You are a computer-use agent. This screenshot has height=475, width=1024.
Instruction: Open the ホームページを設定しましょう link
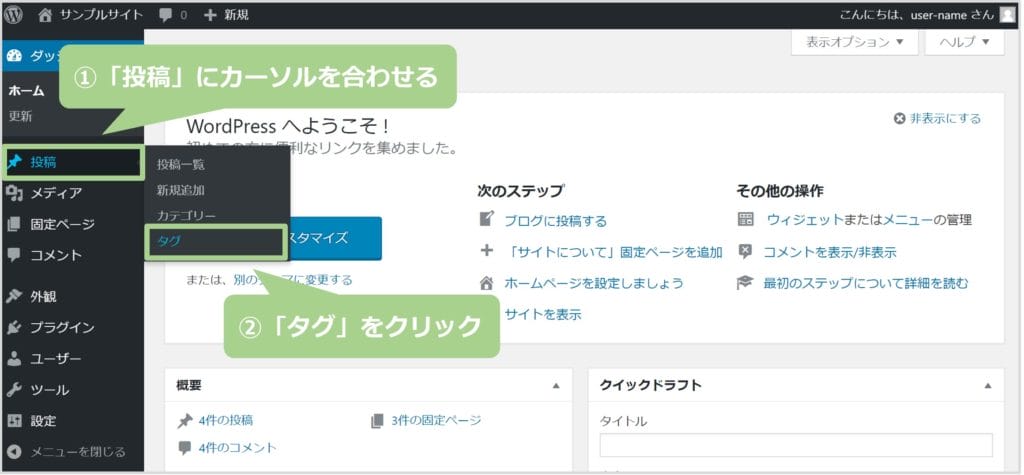[594, 284]
